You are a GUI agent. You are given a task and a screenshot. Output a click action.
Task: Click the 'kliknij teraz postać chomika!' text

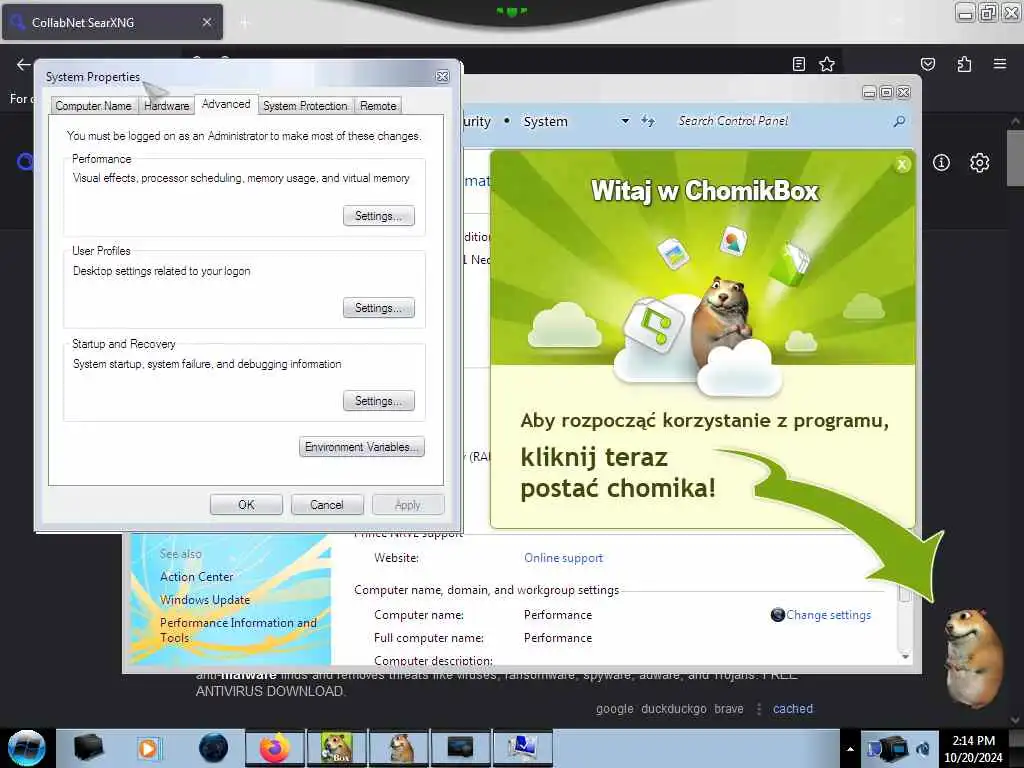click(x=618, y=472)
